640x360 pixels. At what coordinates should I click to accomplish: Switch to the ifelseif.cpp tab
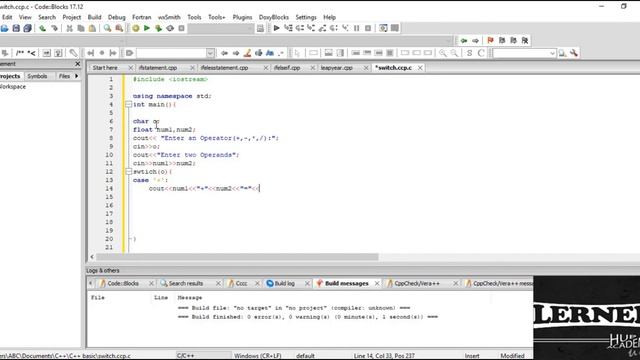pos(287,68)
